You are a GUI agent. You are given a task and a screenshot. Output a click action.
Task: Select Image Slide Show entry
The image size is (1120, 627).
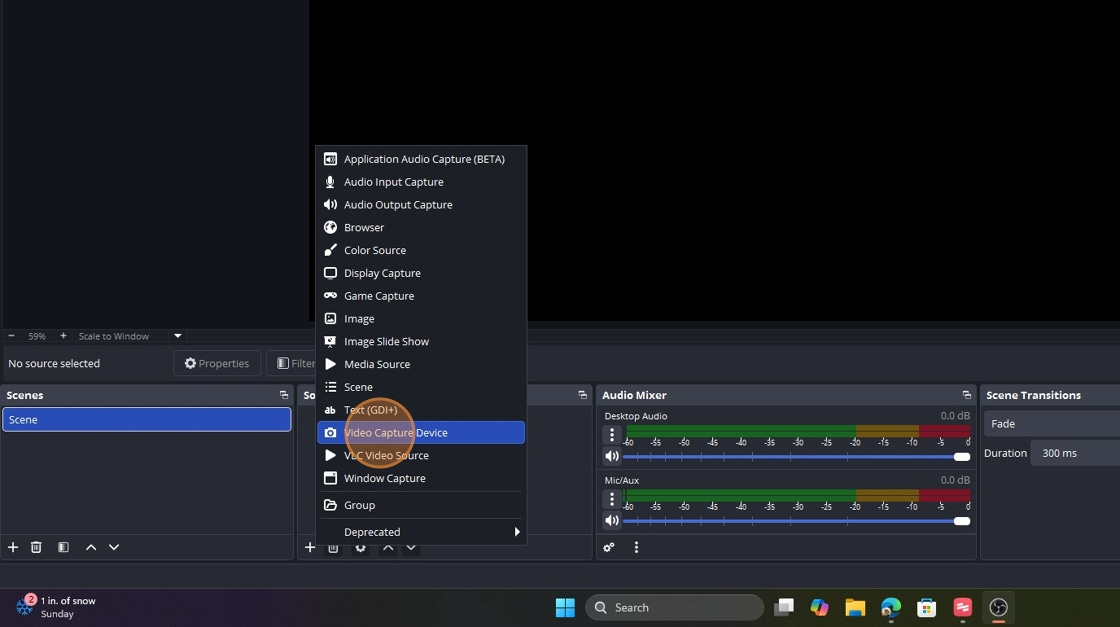coord(421,342)
